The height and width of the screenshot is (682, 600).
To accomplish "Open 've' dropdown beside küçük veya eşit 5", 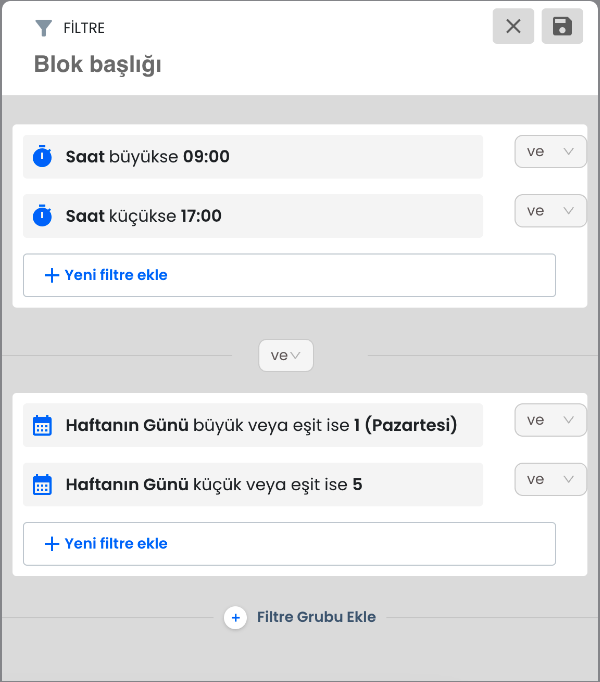I will click(550, 479).
